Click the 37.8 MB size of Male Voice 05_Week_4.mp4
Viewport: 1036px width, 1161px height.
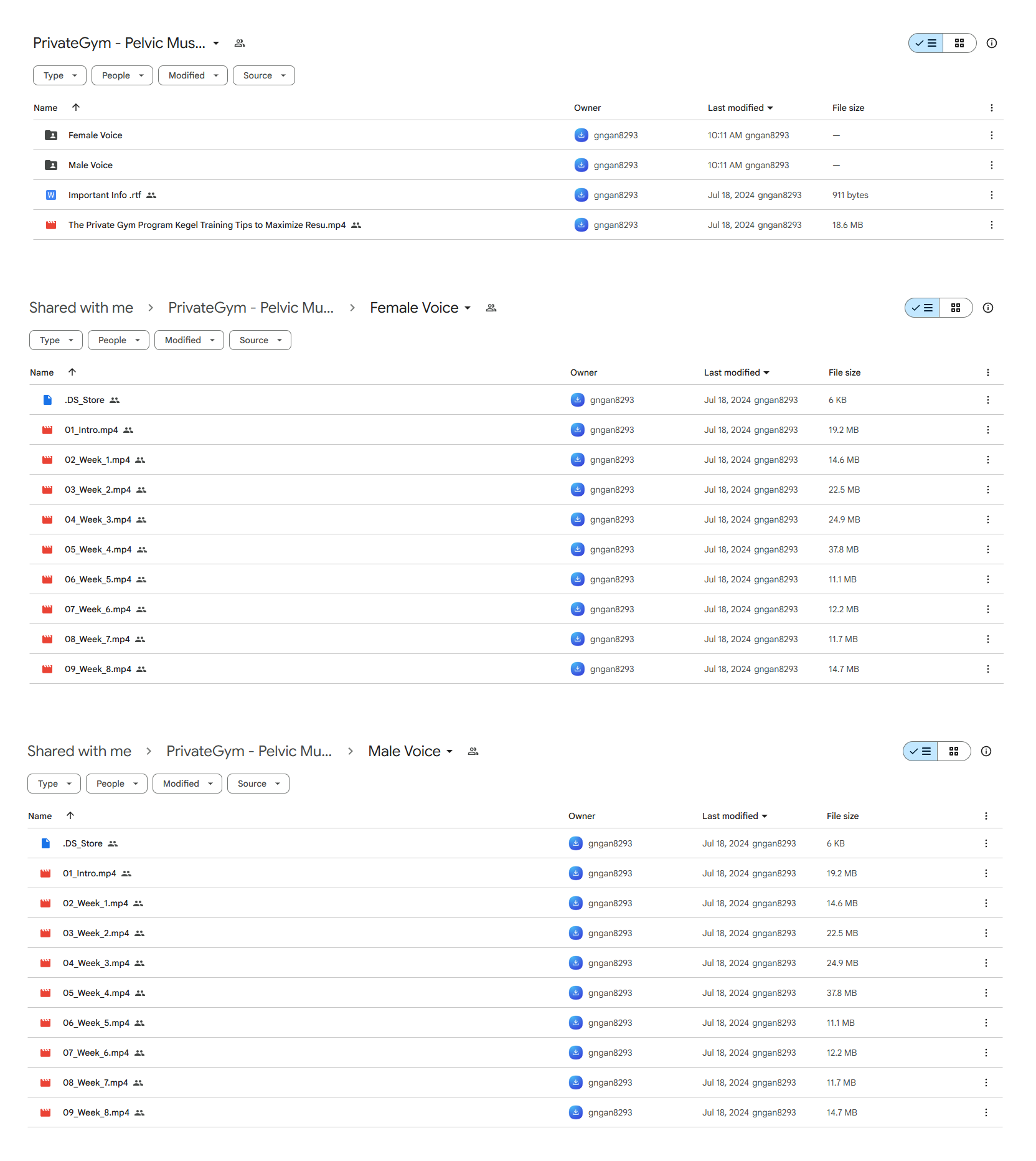pos(842,993)
